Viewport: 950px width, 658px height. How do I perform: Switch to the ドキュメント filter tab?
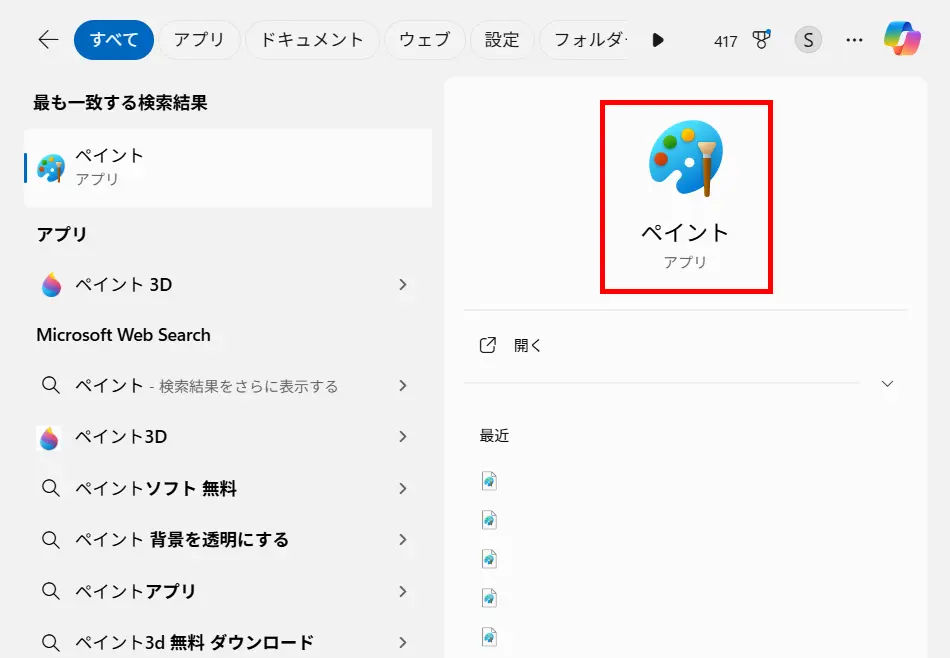(312, 40)
